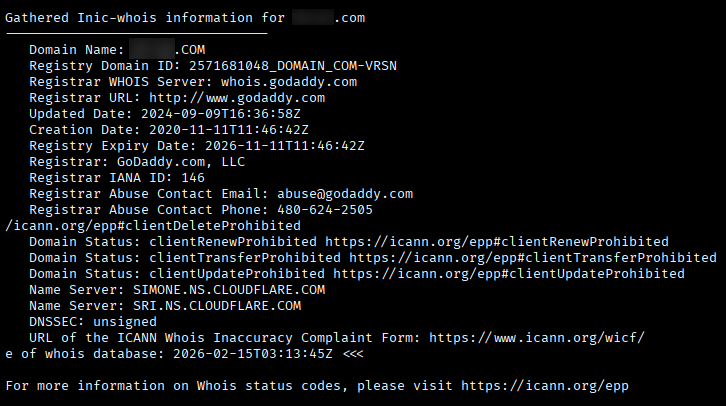Click the whois database update timestamp
726x406 pixels.
(253, 354)
